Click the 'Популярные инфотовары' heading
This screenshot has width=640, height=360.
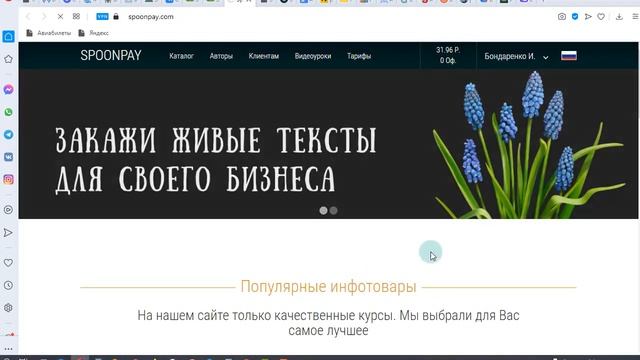coord(328,287)
